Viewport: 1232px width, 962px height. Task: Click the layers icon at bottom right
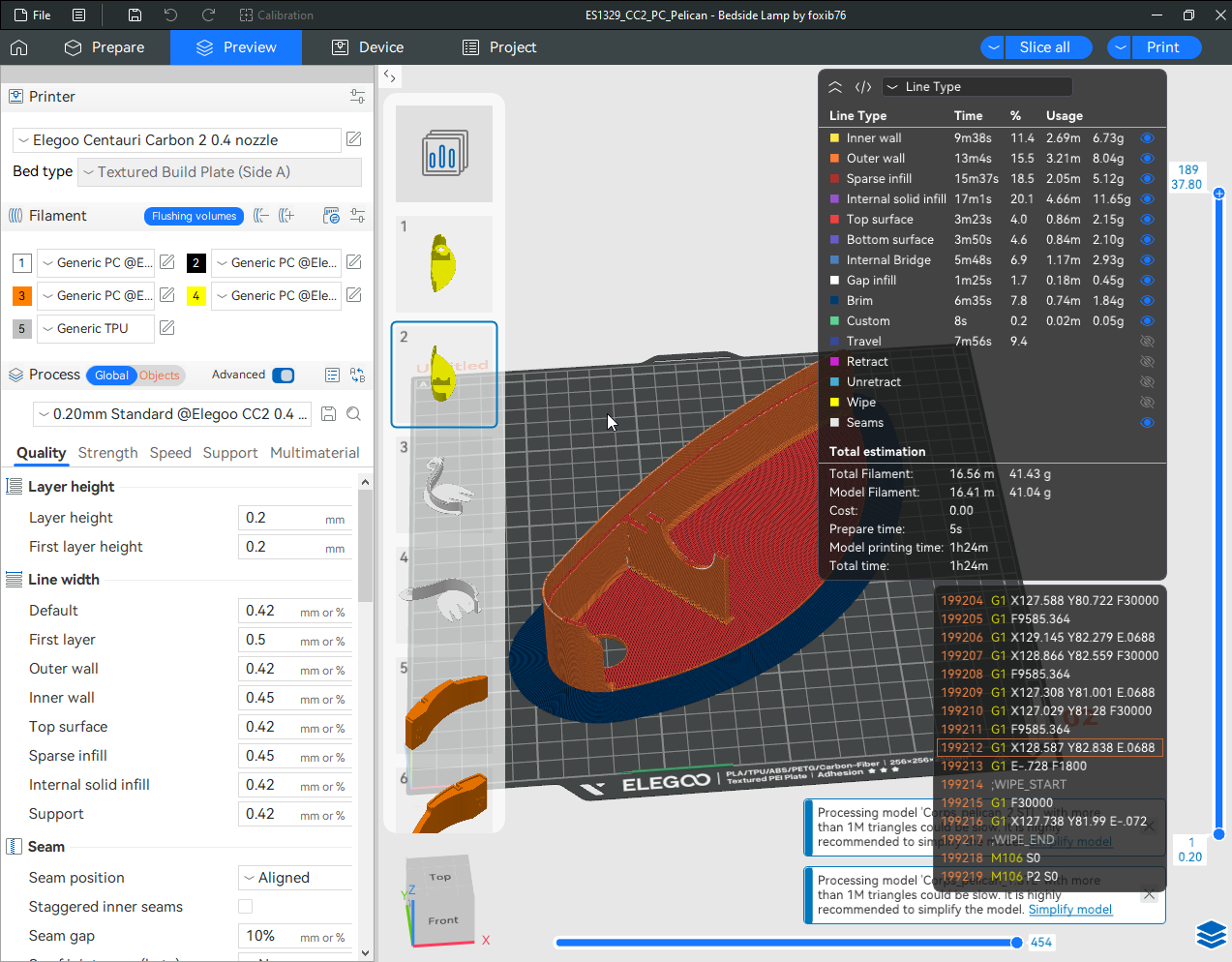click(1211, 934)
